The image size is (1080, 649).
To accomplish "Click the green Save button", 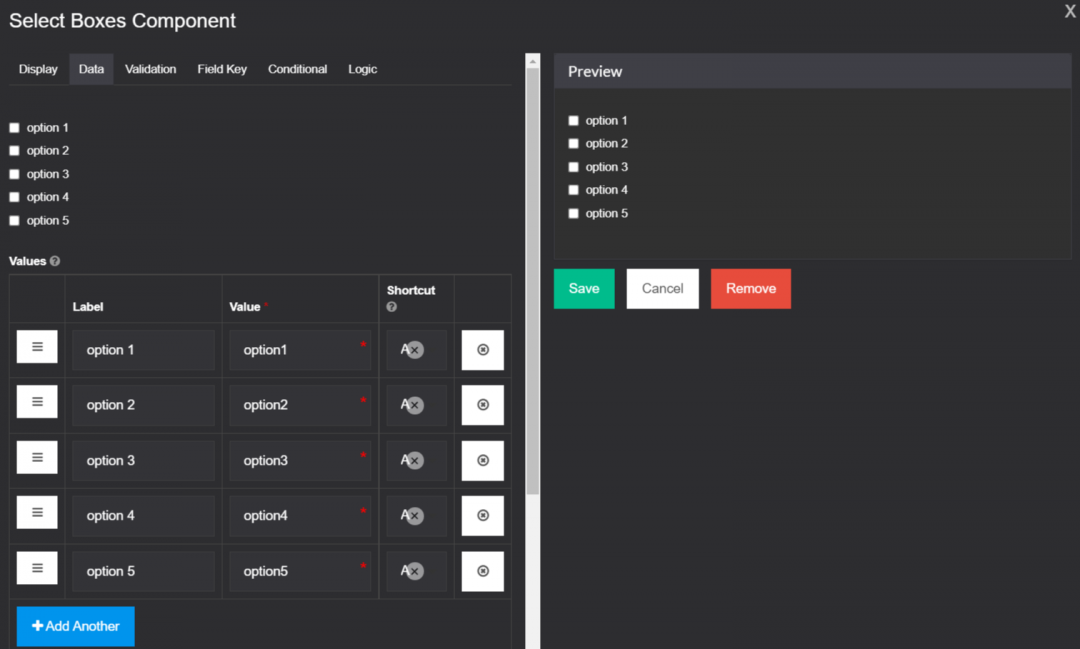I will pyautogui.click(x=584, y=289).
